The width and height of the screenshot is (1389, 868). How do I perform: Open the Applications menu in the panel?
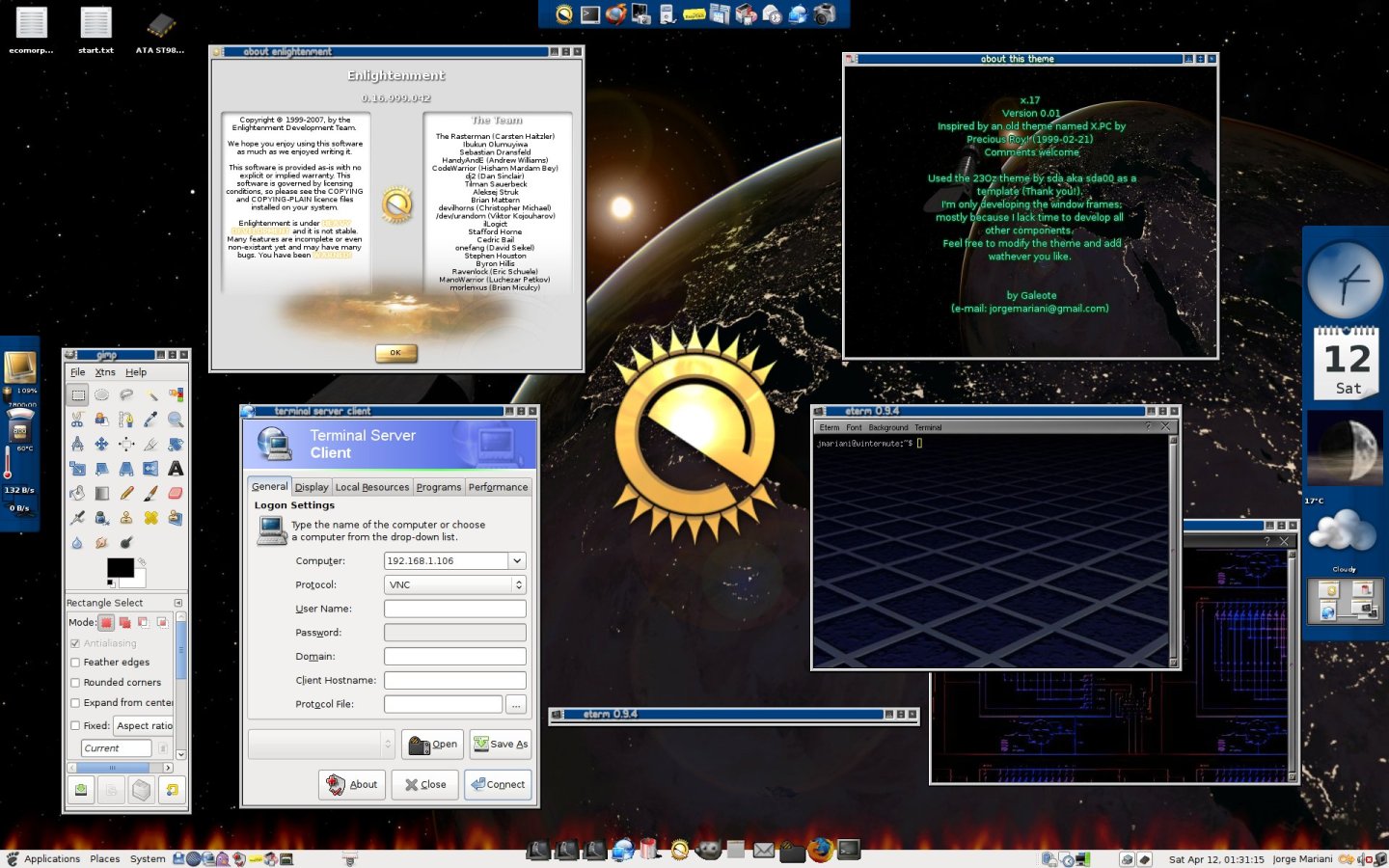pos(52,858)
